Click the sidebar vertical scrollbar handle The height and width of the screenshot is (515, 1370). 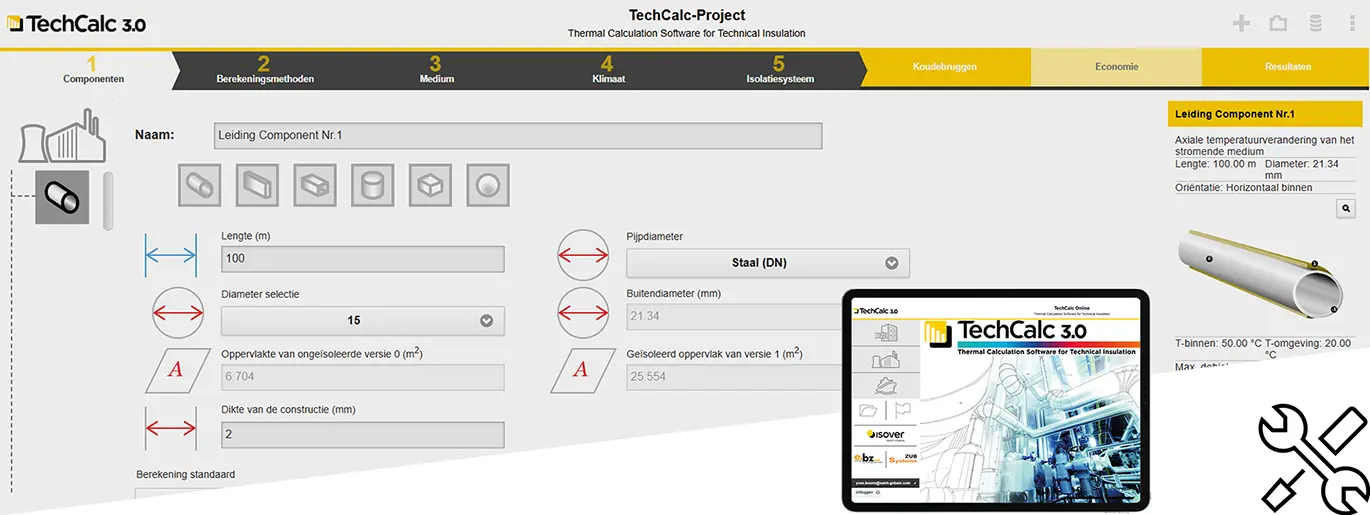tap(108, 201)
